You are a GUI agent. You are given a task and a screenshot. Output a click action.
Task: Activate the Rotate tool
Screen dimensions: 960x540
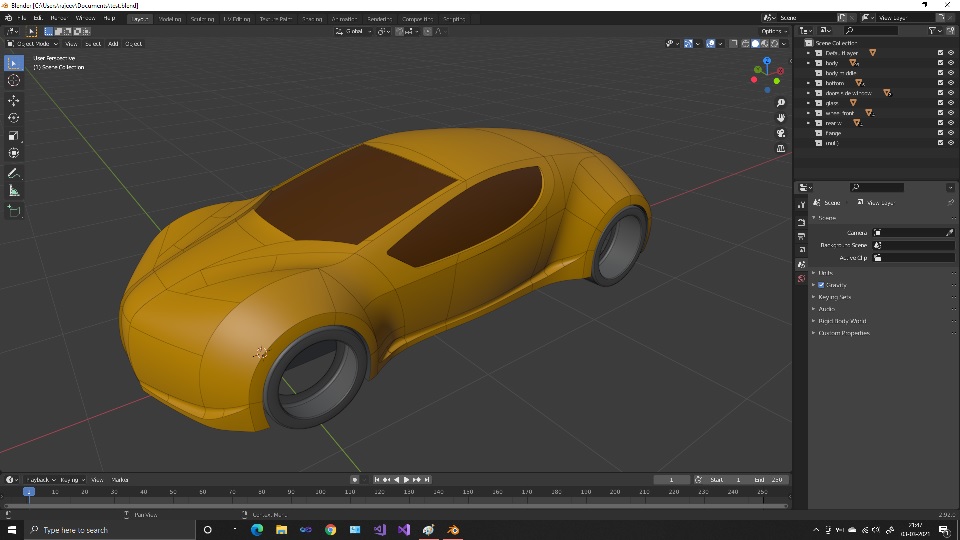[14, 118]
